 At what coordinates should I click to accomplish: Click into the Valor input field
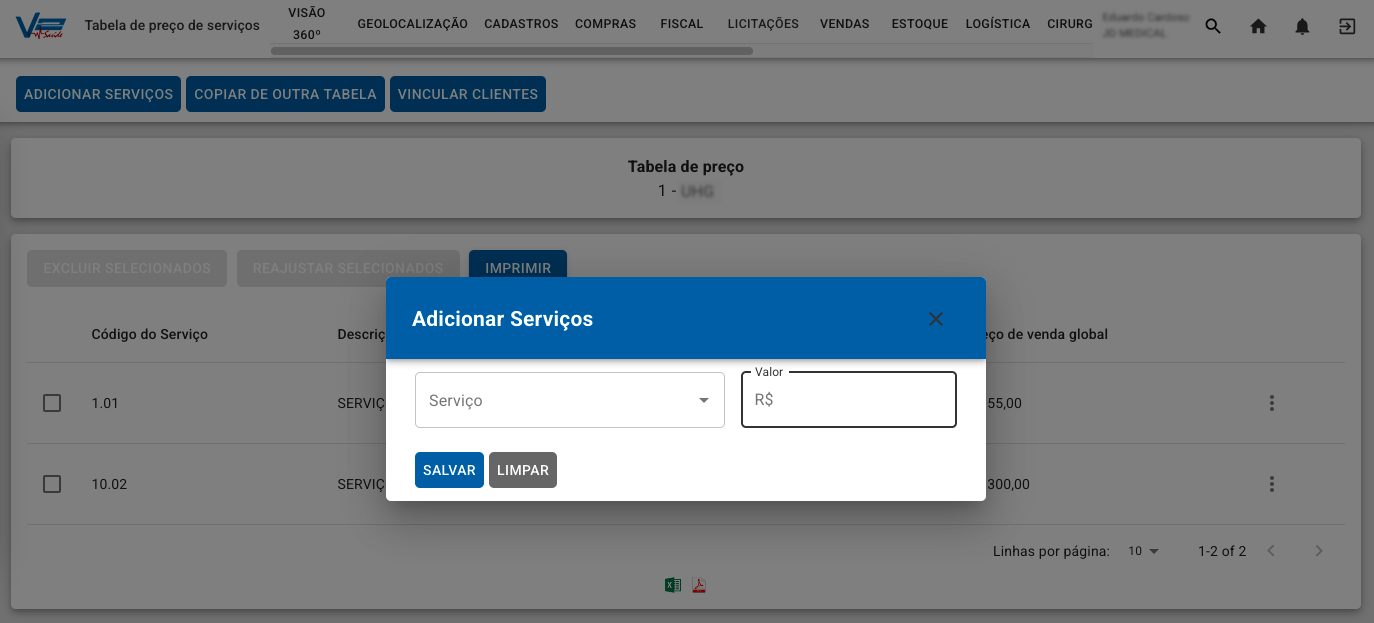pyautogui.click(x=849, y=400)
